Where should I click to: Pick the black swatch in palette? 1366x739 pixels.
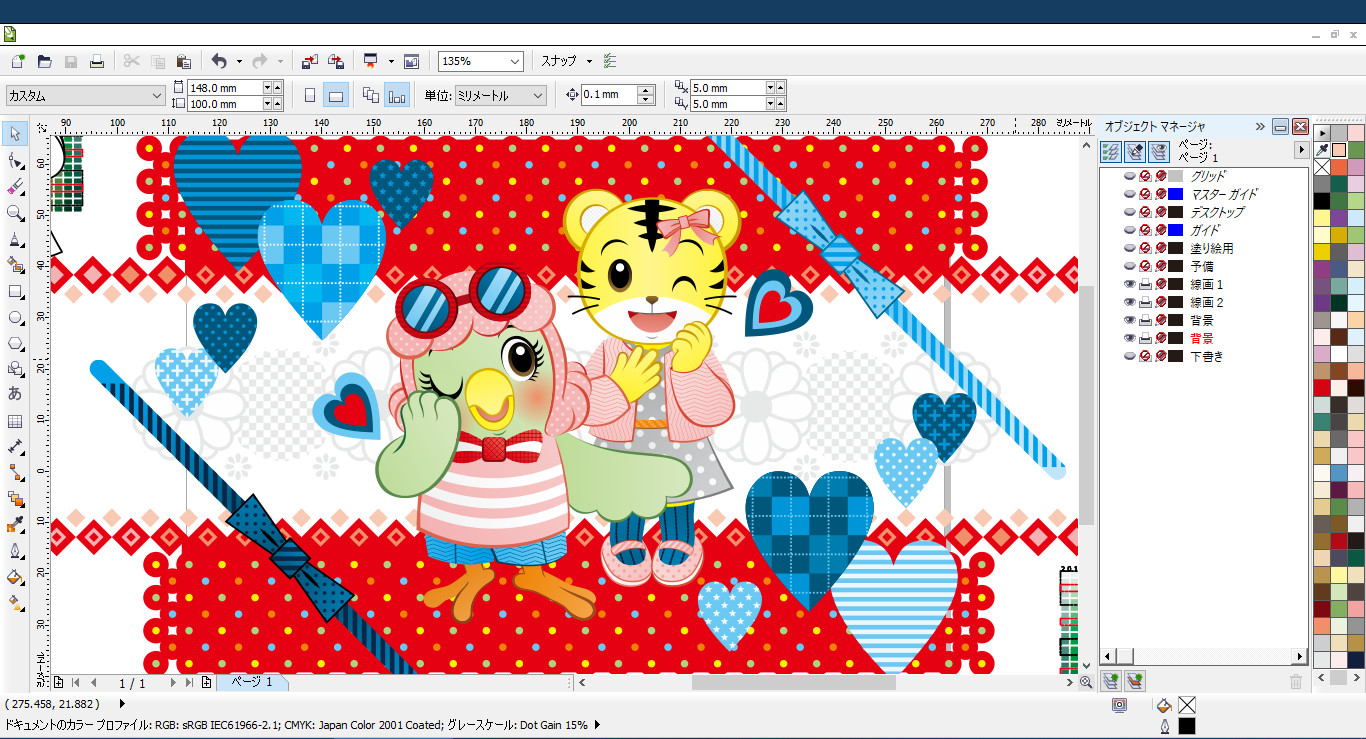[1322, 201]
